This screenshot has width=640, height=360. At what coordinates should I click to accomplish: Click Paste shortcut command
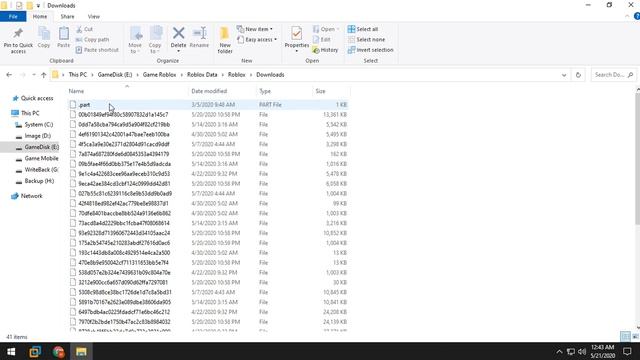coord(97,50)
